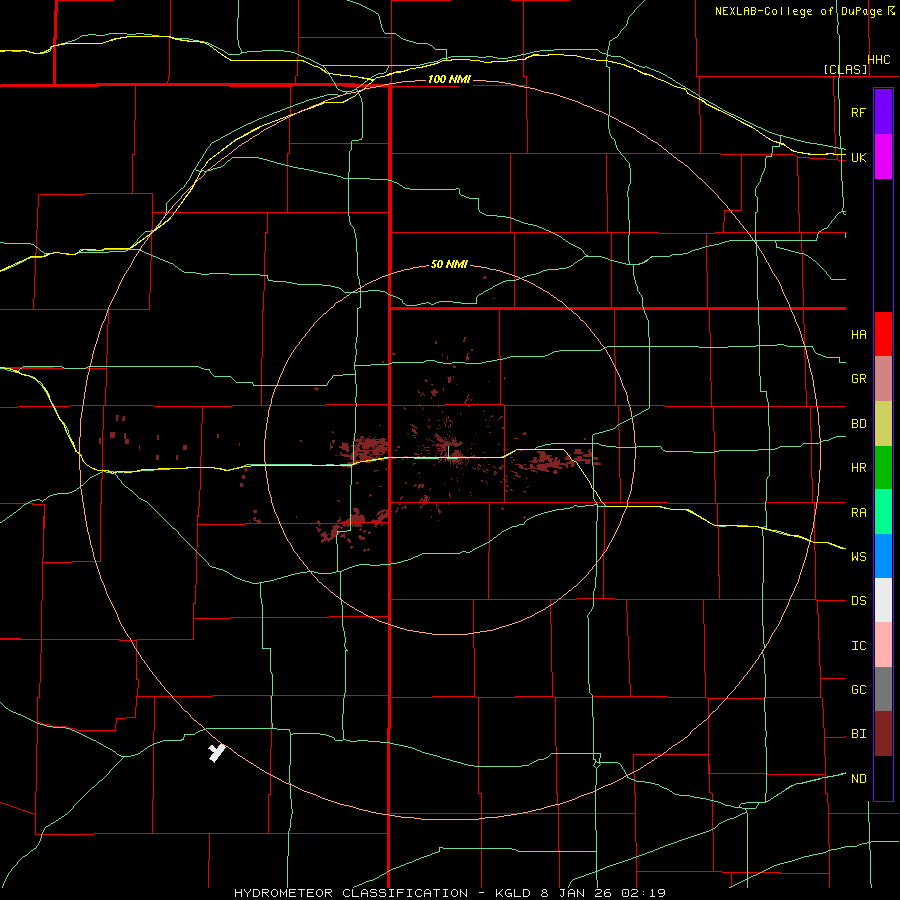The height and width of the screenshot is (900, 900).
Task: Click the BD legend label
Action: (858, 424)
